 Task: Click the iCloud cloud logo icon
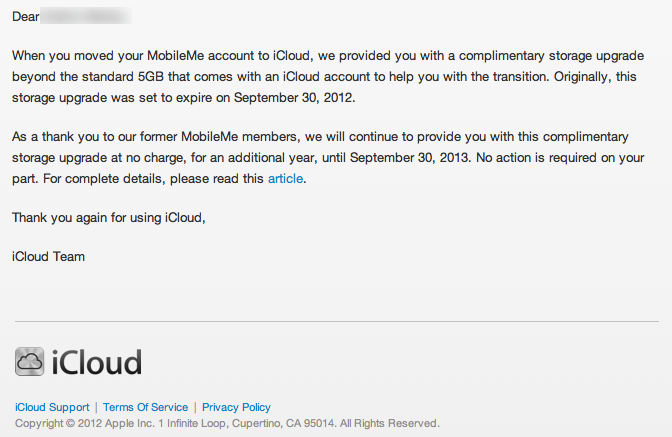[30, 362]
